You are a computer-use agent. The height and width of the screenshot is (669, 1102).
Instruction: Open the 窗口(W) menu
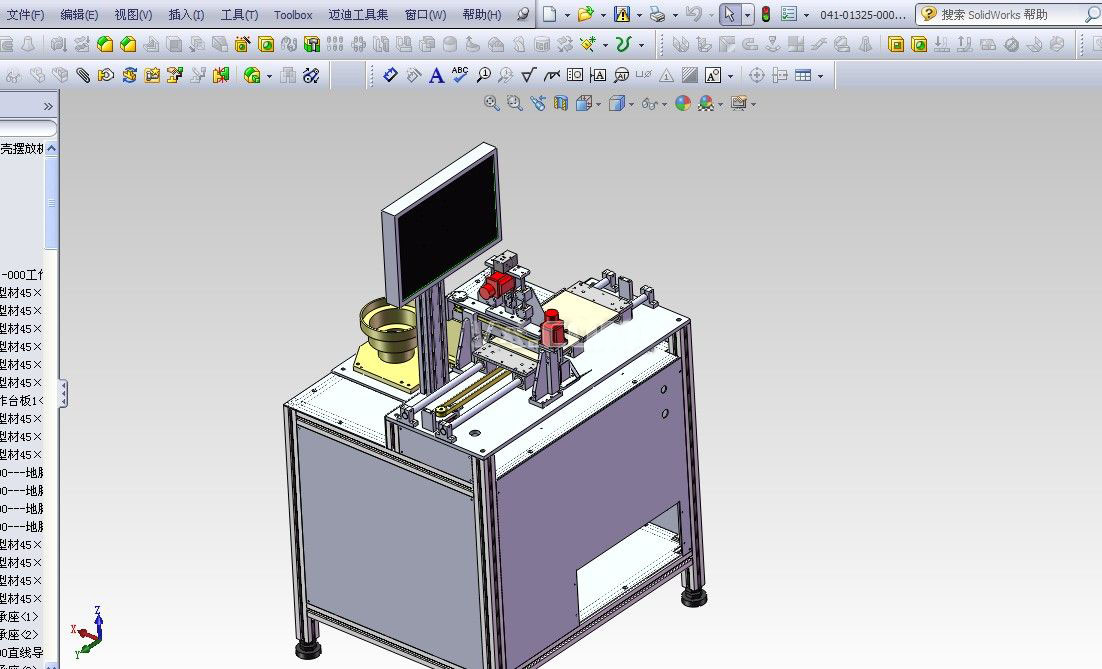pyautogui.click(x=425, y=15)
